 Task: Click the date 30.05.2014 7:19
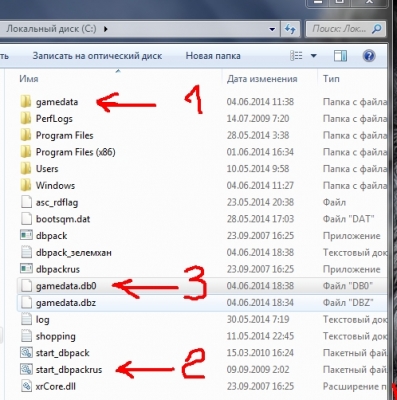click(x=258, y=319)
